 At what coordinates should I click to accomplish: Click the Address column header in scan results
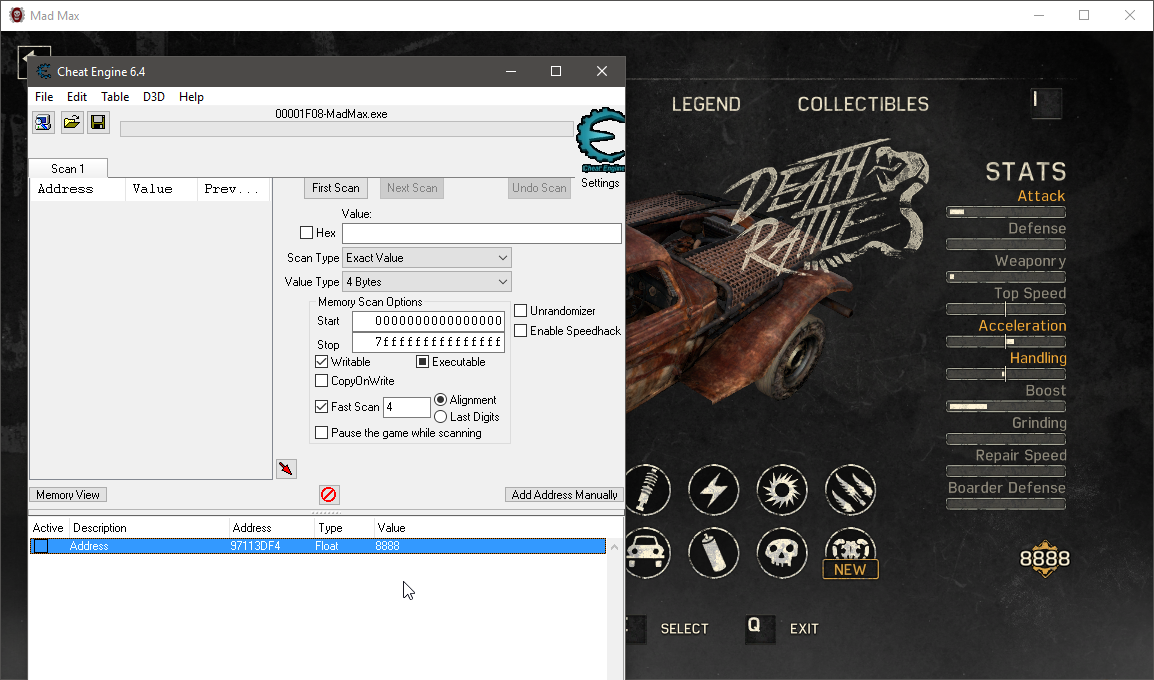77,189
